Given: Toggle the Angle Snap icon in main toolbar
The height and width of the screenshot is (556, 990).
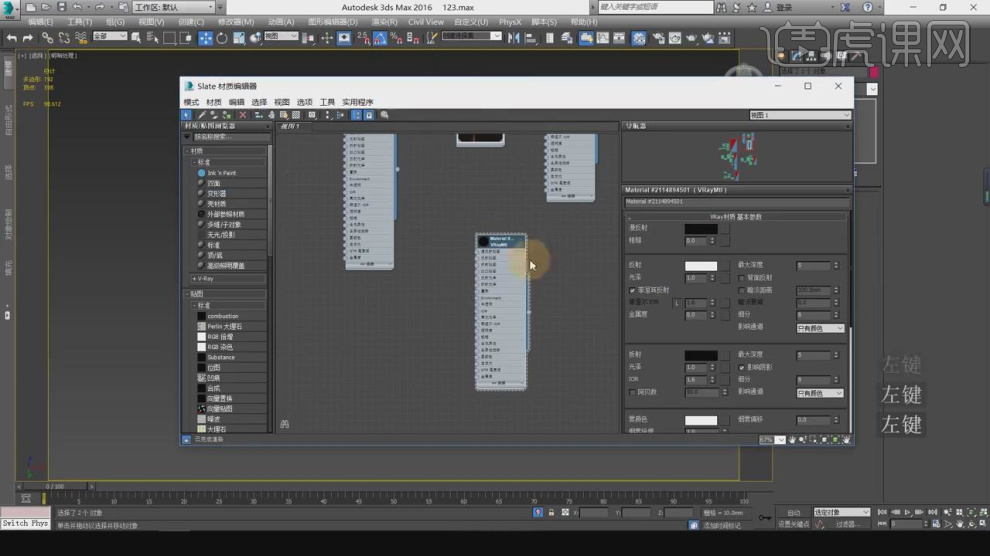Looking at the screenshot, I should point(380,38).
